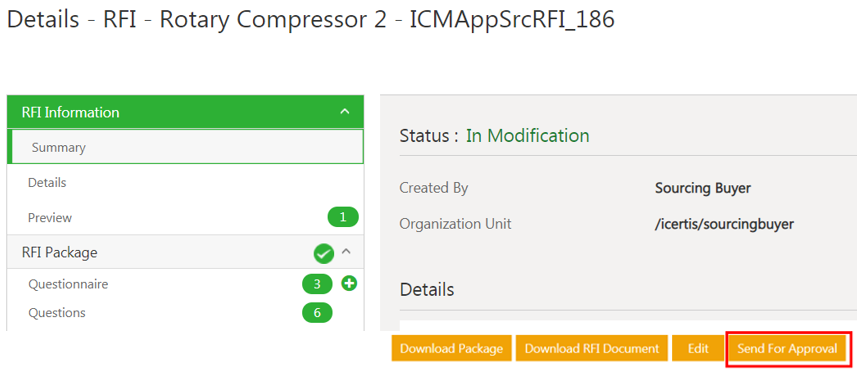861x375 pixels.
Task: Click the Questions count badge showing 6
Action: point(317,313)
